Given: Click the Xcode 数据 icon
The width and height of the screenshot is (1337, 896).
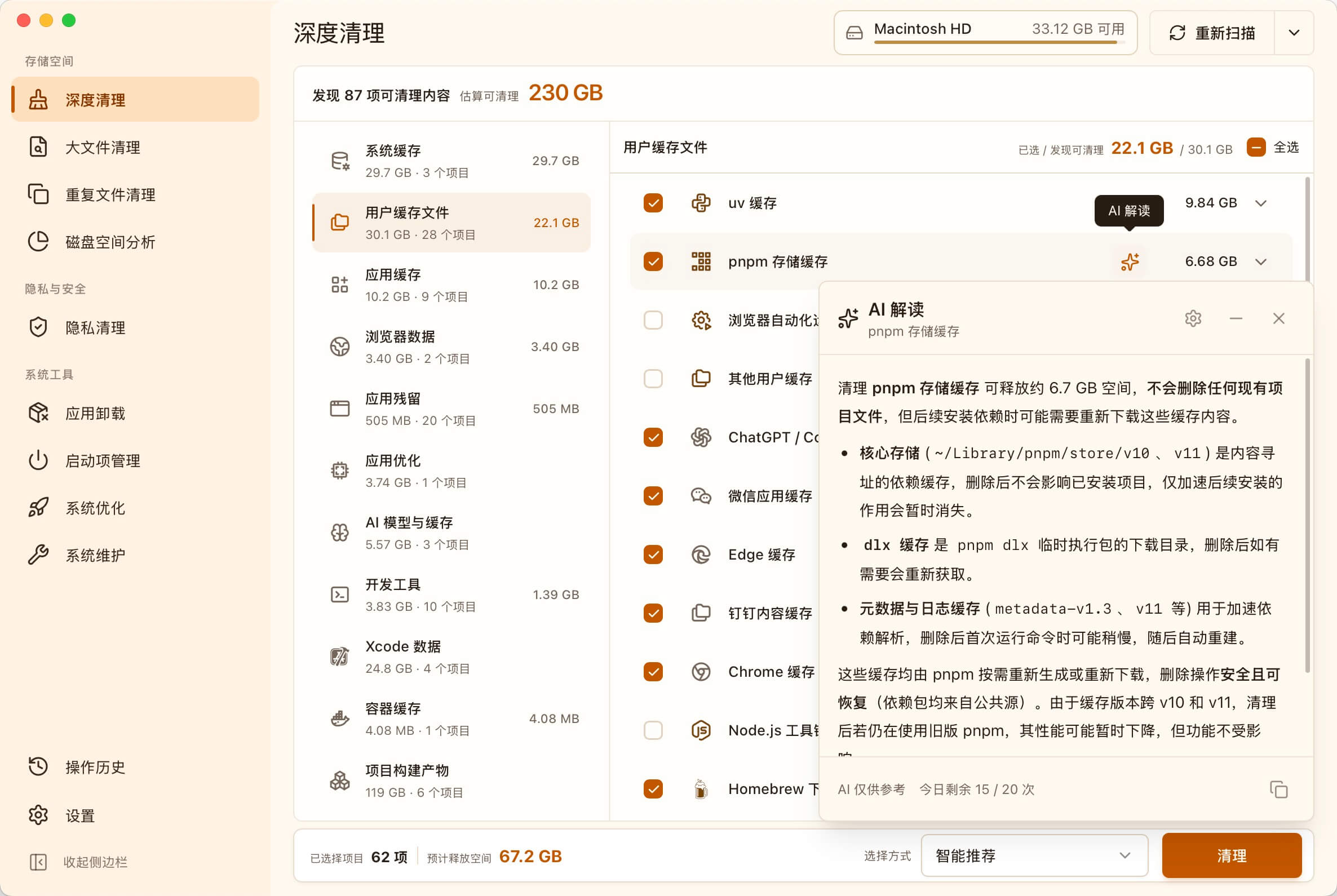Looking at the screenshot, I should [x=339, y=657].
